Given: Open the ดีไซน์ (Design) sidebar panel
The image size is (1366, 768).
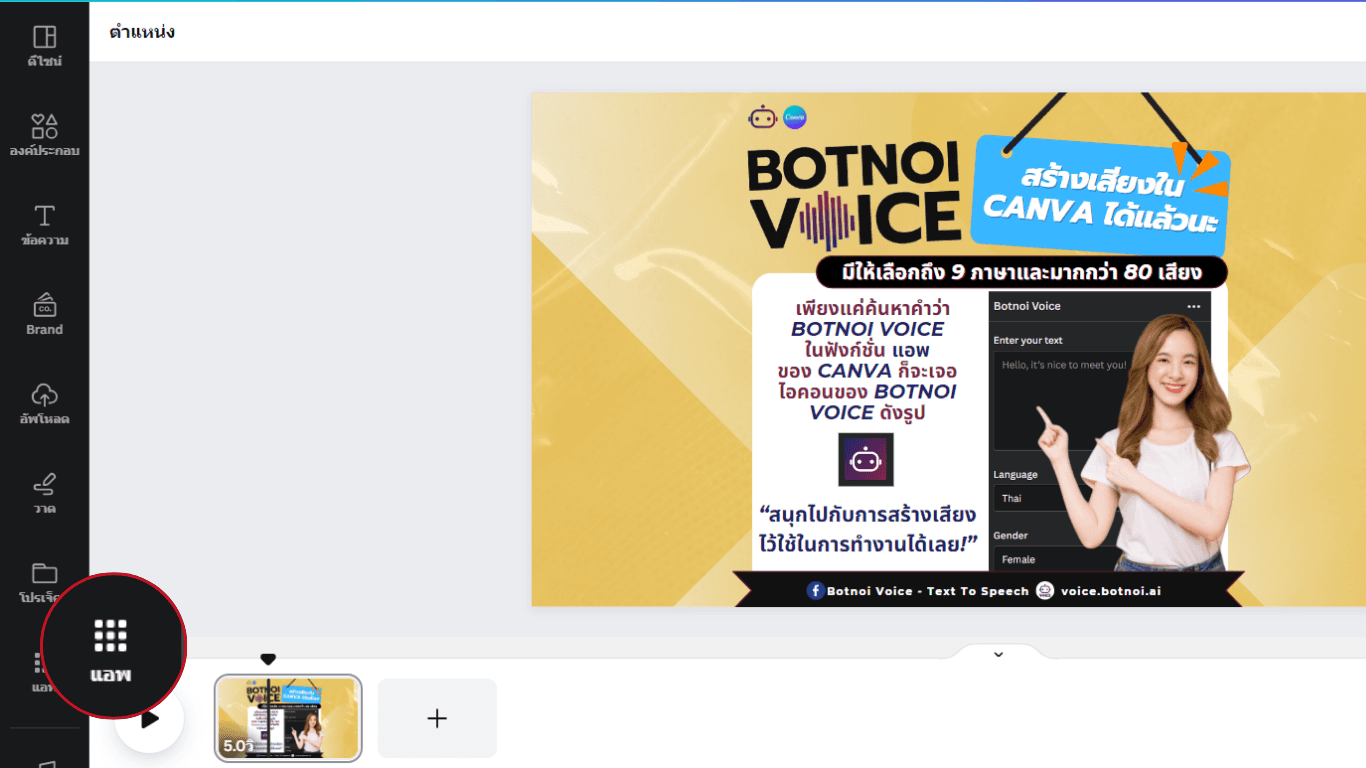Looking at the screenshot, I should point(44,46).
